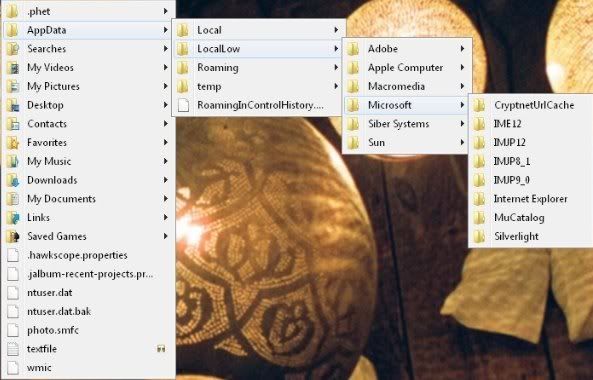
Task: Click the Links folder icon
Action: 12,217
